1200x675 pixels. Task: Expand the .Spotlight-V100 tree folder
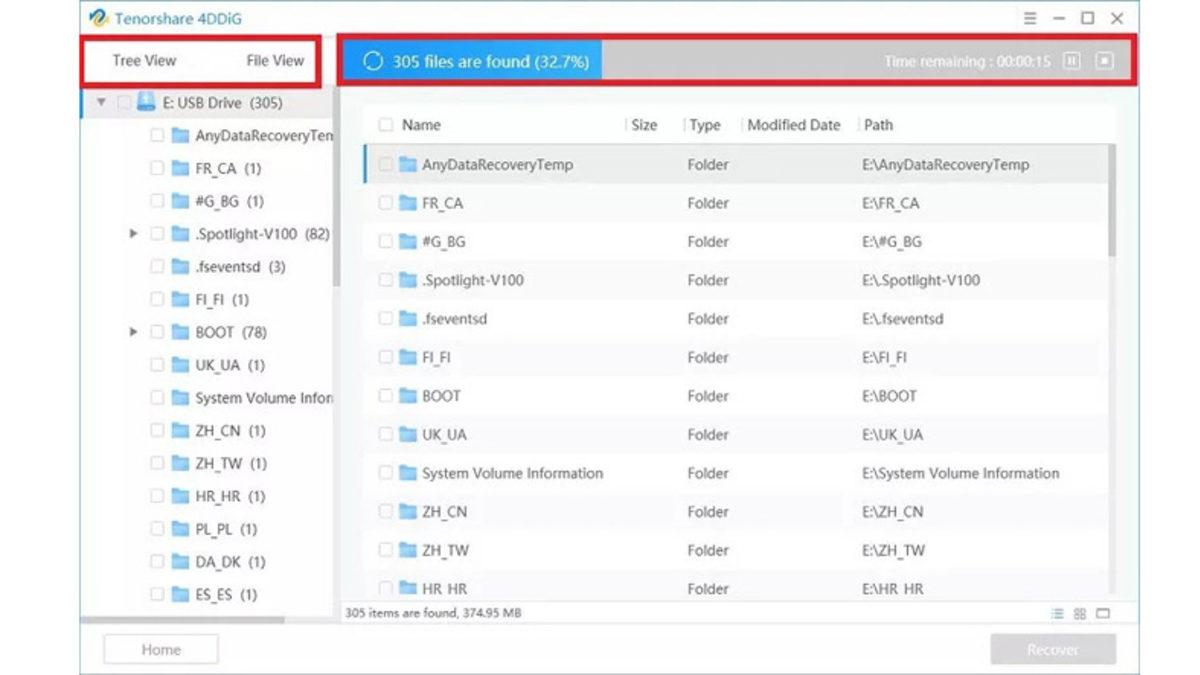point(133,234)
